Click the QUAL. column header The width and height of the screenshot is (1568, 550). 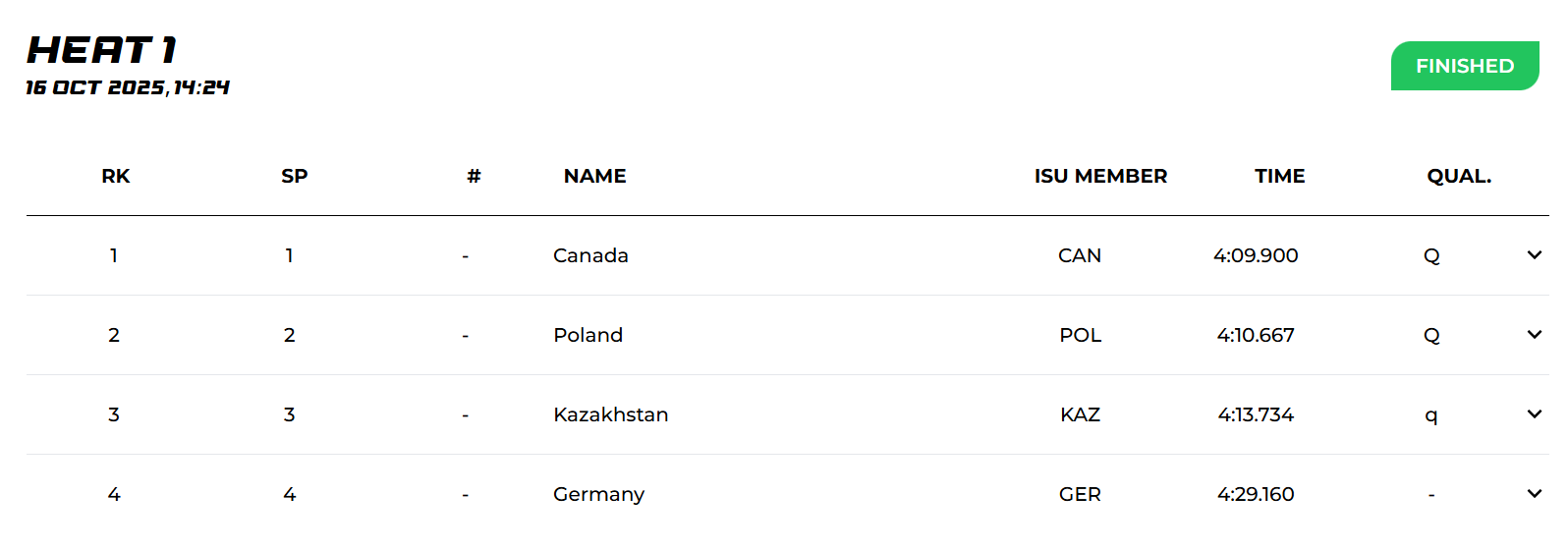coord(1459,177)
